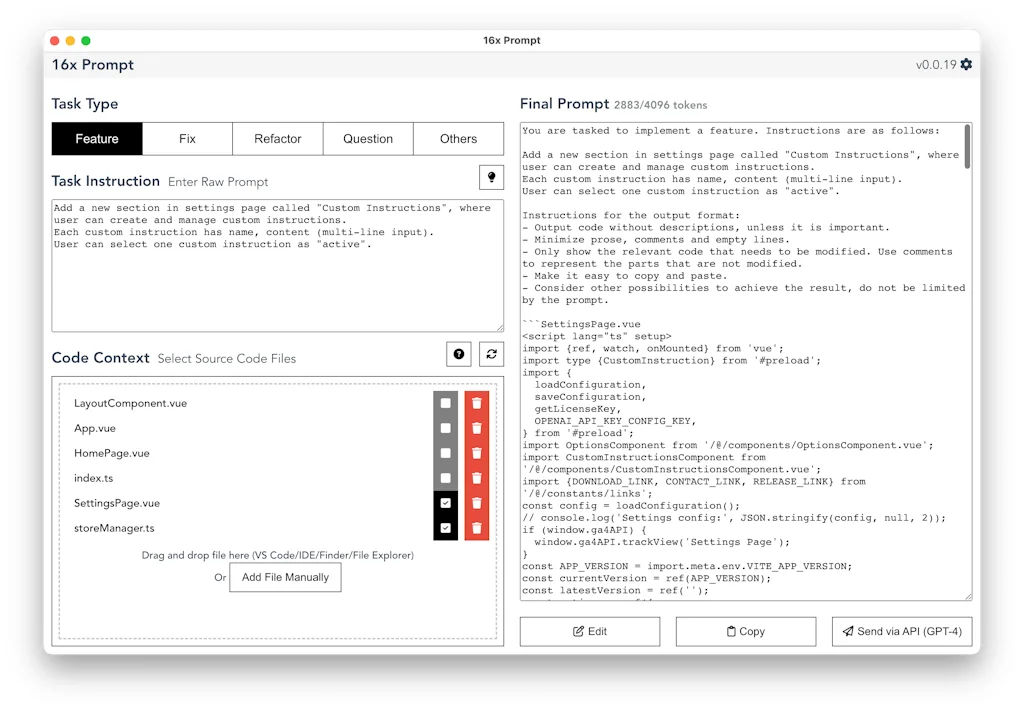
Task: Choose the Question task type
Action: tap(368, 139)
